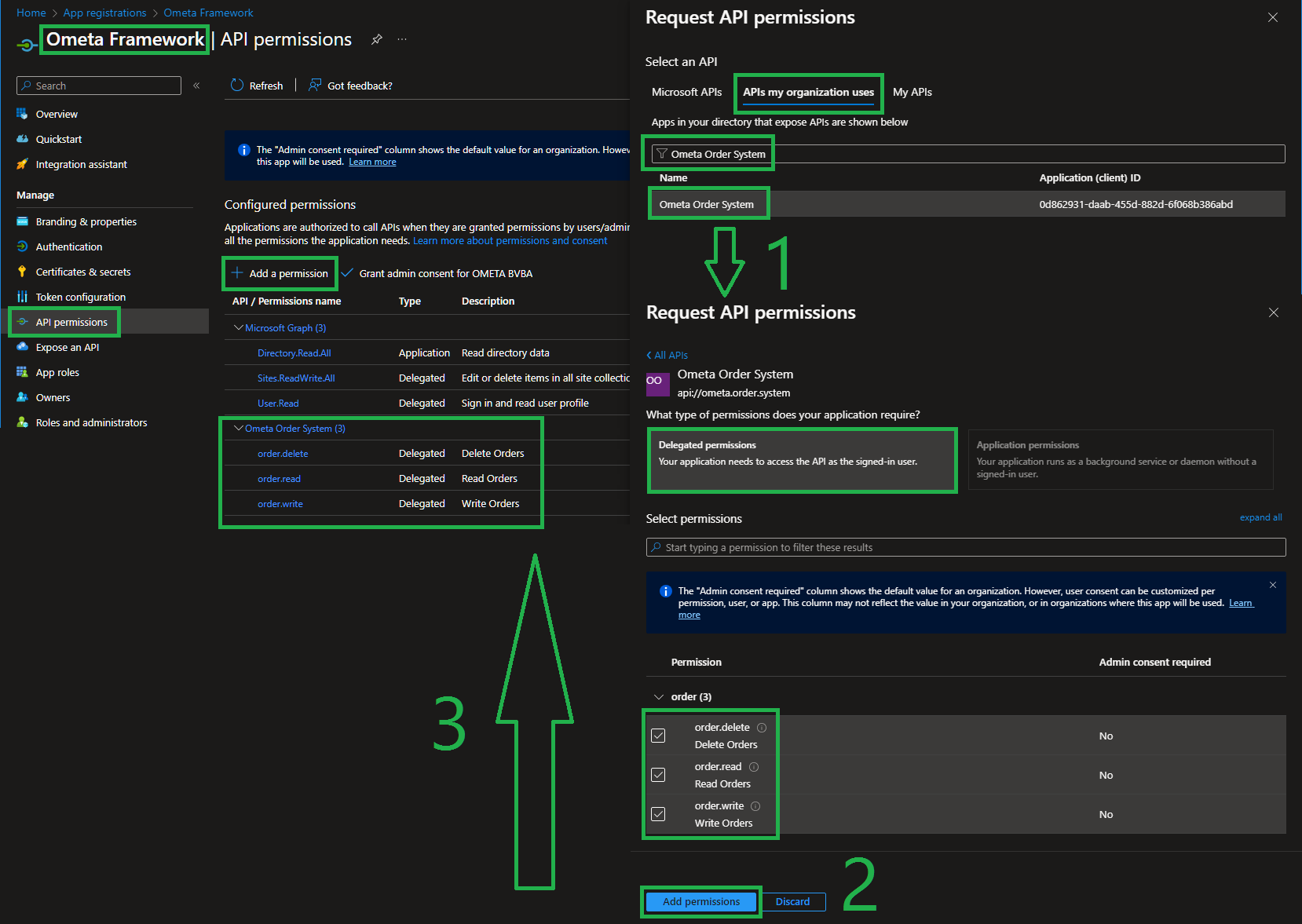Click the Integration assistant rocket icon
Image resolution: width=1302 pixels, height=924 pixels.
point(22,164)
